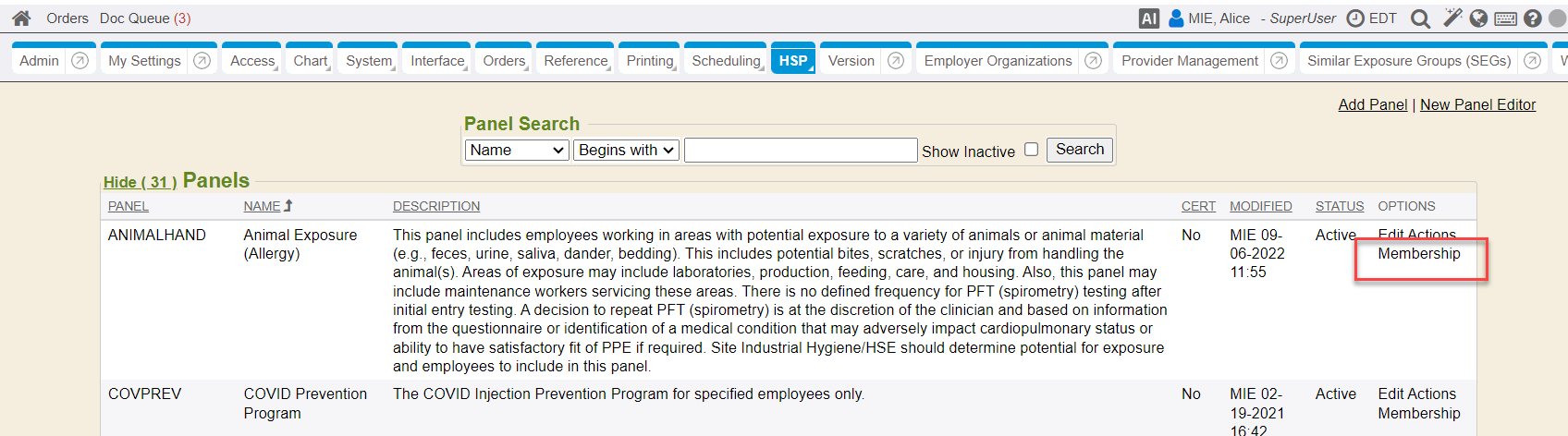Click the magnifying glass search icon
Viewport: 1568px width, 436px height.
pyautogui.click(x=1420, y=18)
